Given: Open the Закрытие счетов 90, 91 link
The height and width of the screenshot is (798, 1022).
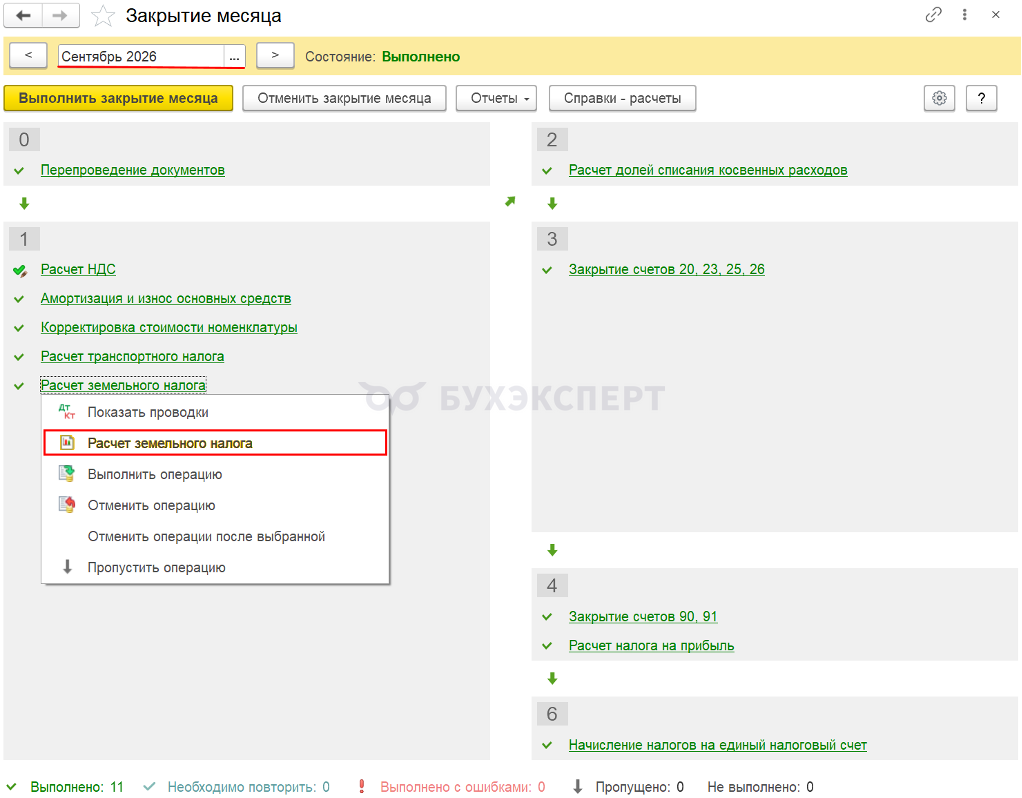Looking at the screenshot, I should [x=643, y=616].
